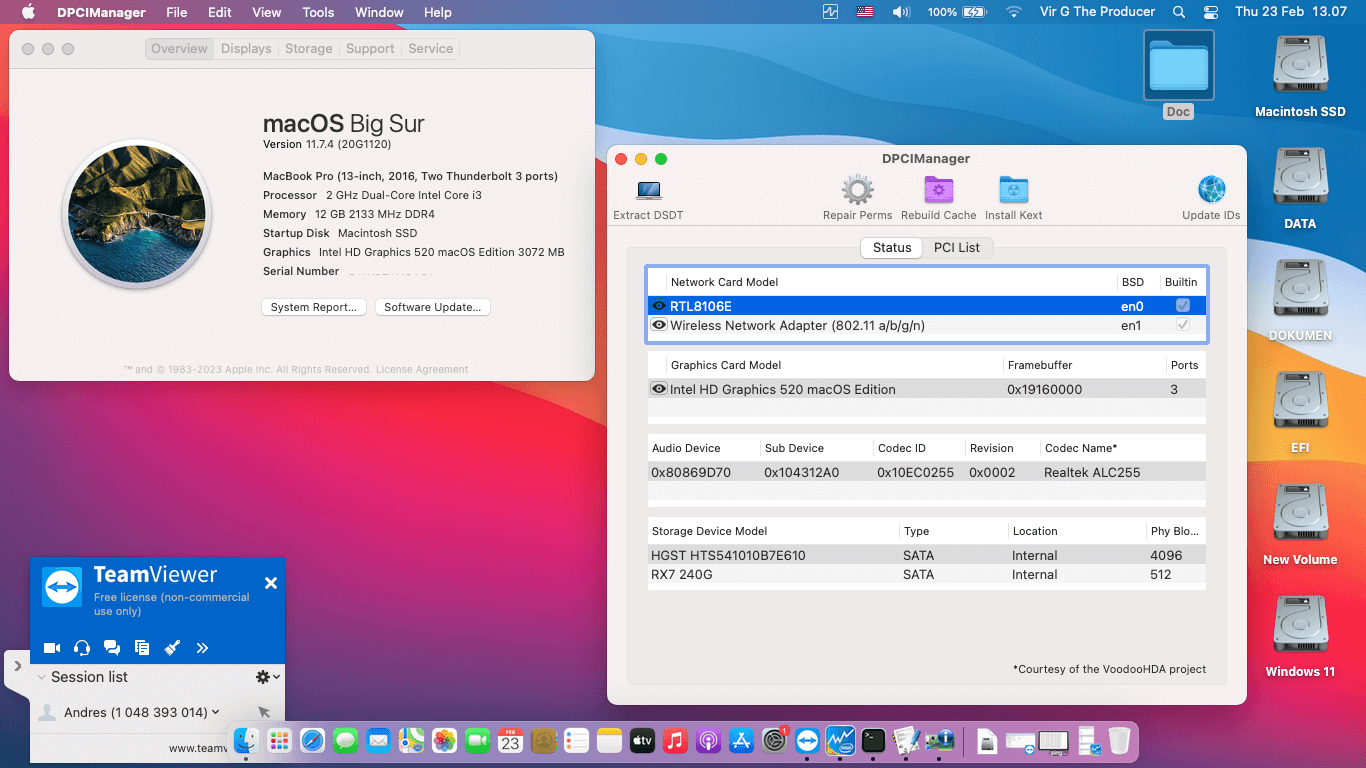Image resolution: width=1366 pixels, height=768 pixels.
Task: Open the Session list gear dropdown
Action: (264, 676)
